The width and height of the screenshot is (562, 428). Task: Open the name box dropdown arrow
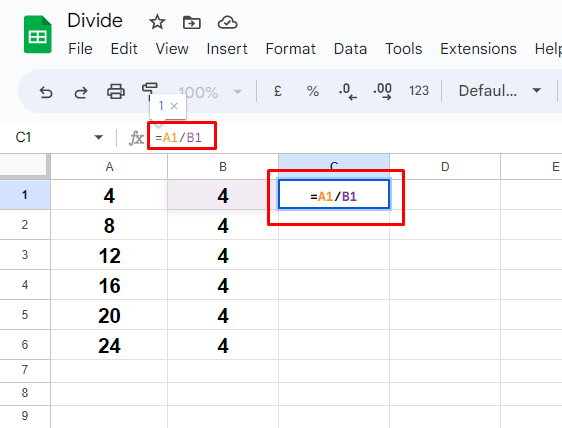coord(99,137)
